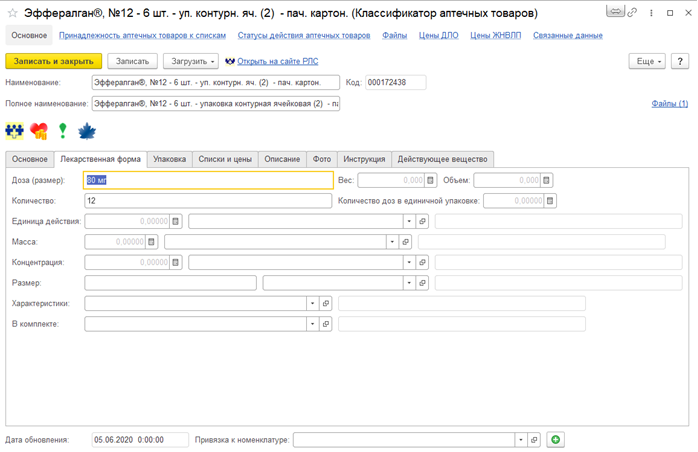698x452 pixels.
Task: Open the Действующее вещество tab
Action: coord(442,159)
